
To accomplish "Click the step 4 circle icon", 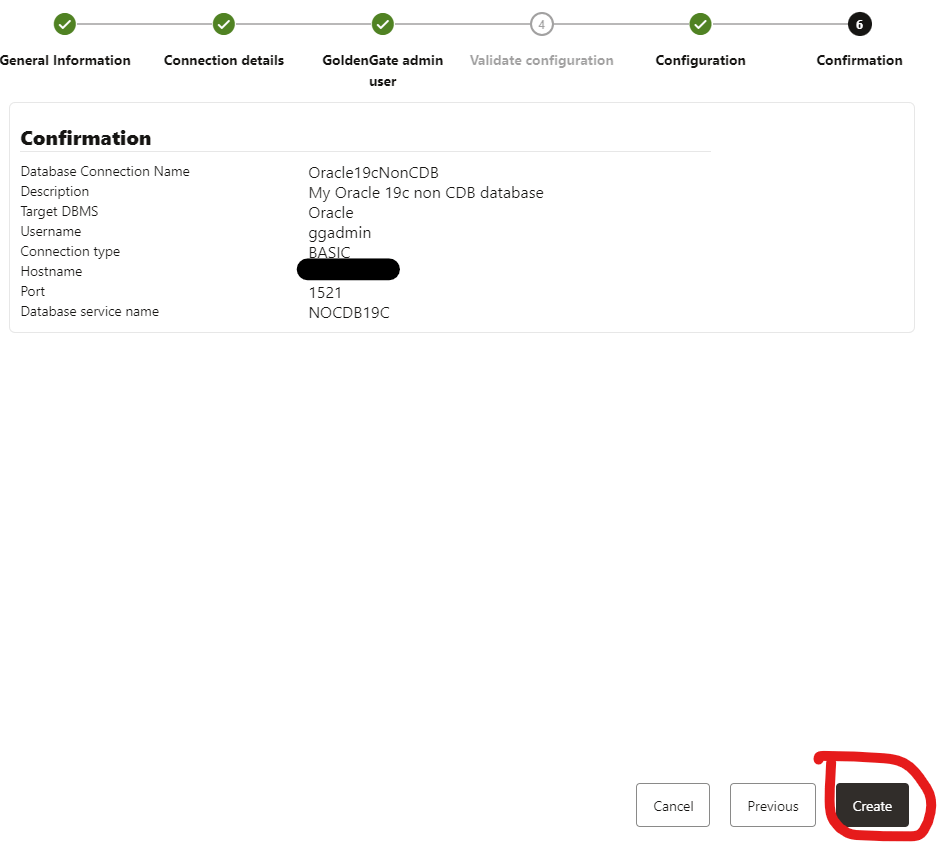I will [x=541, y=24].
